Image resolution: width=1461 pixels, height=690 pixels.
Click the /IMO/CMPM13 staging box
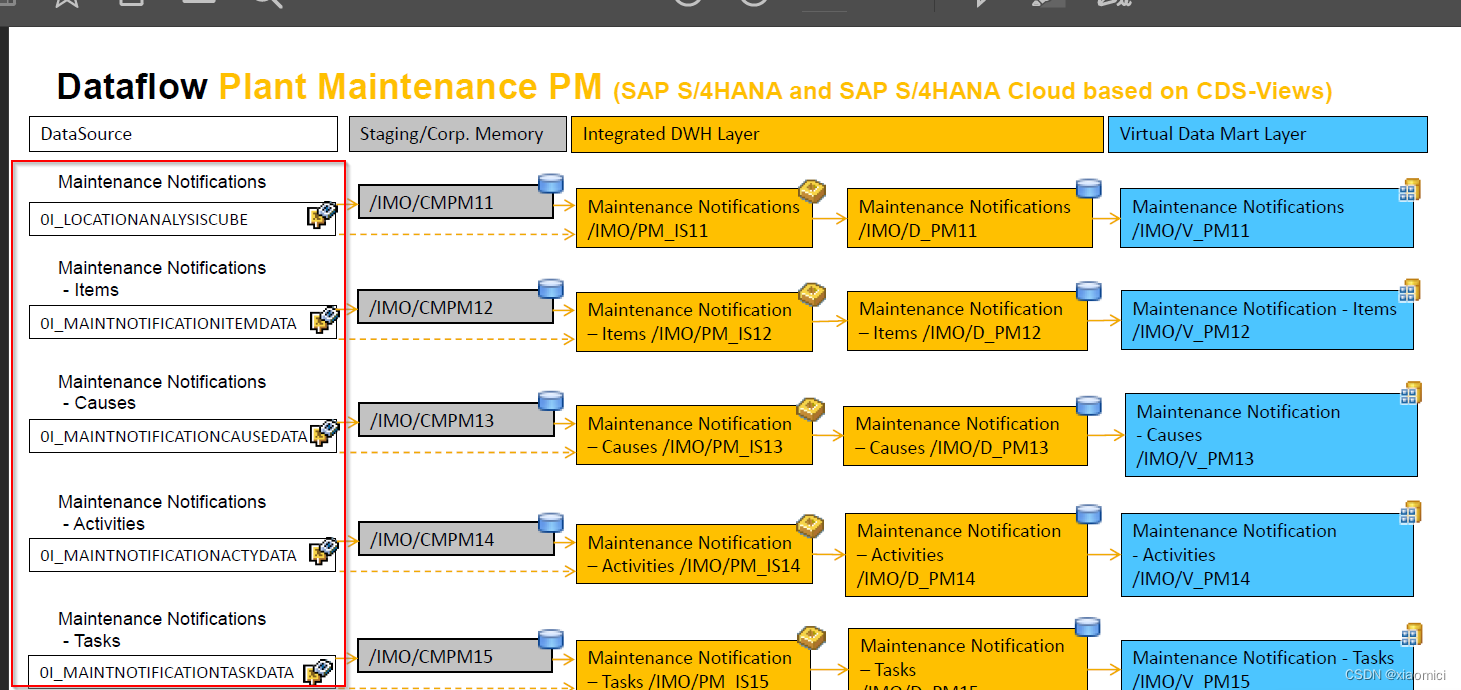click(x=455, y=420)
